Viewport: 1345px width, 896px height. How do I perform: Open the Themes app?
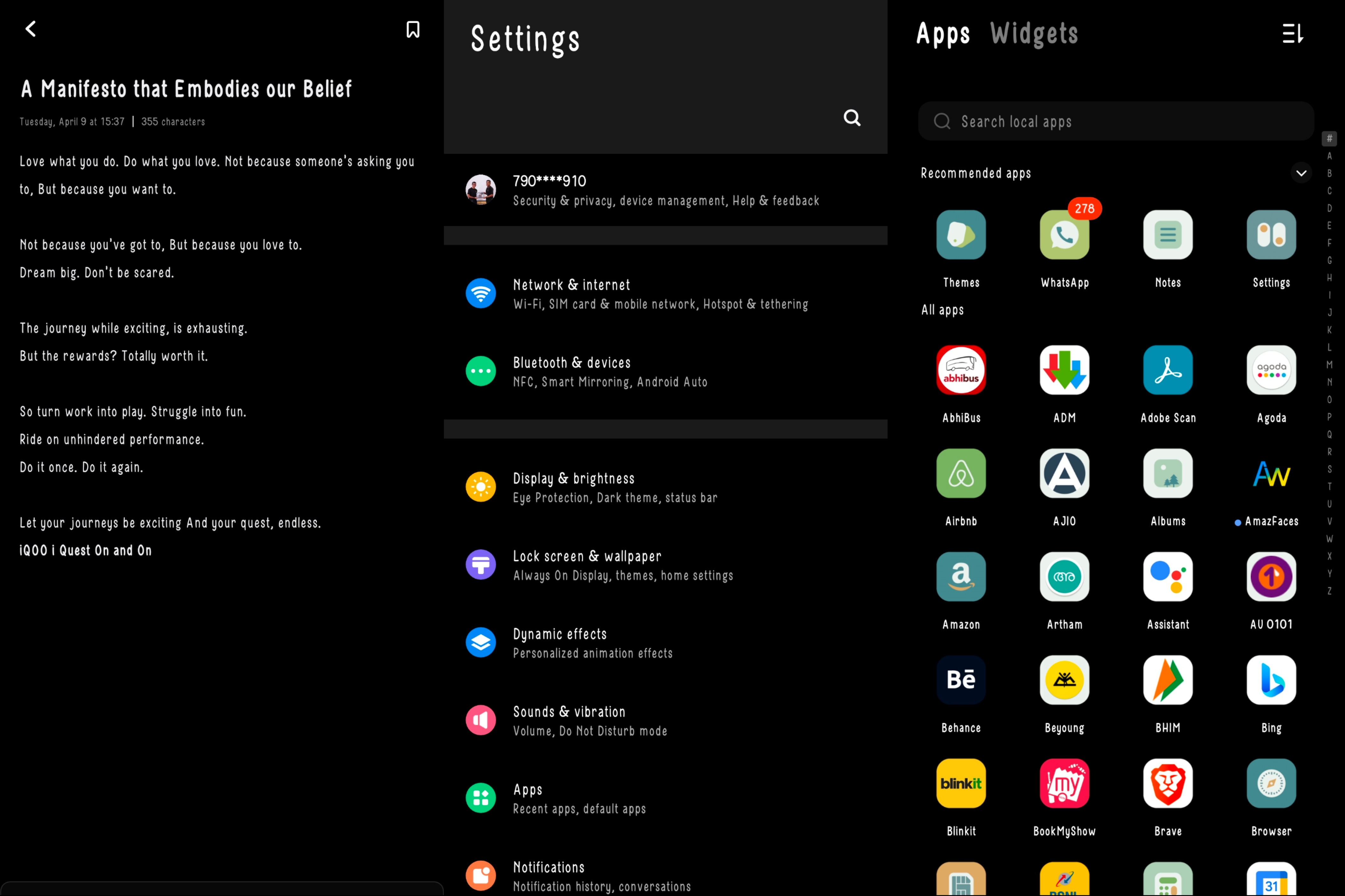pyautogui.click(x=960, y=235)
